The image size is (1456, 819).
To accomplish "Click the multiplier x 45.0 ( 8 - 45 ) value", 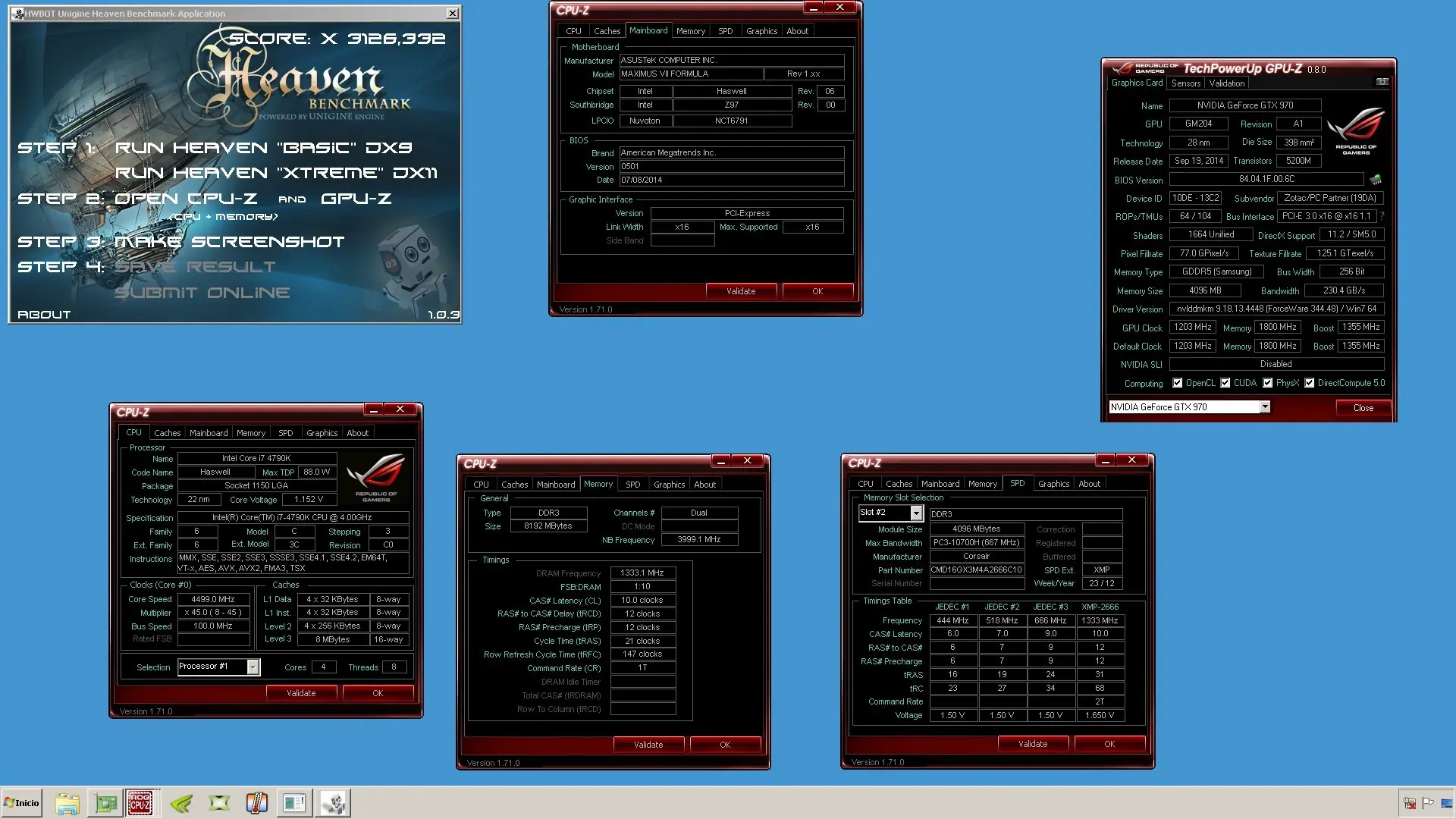I will pos(213,612).
